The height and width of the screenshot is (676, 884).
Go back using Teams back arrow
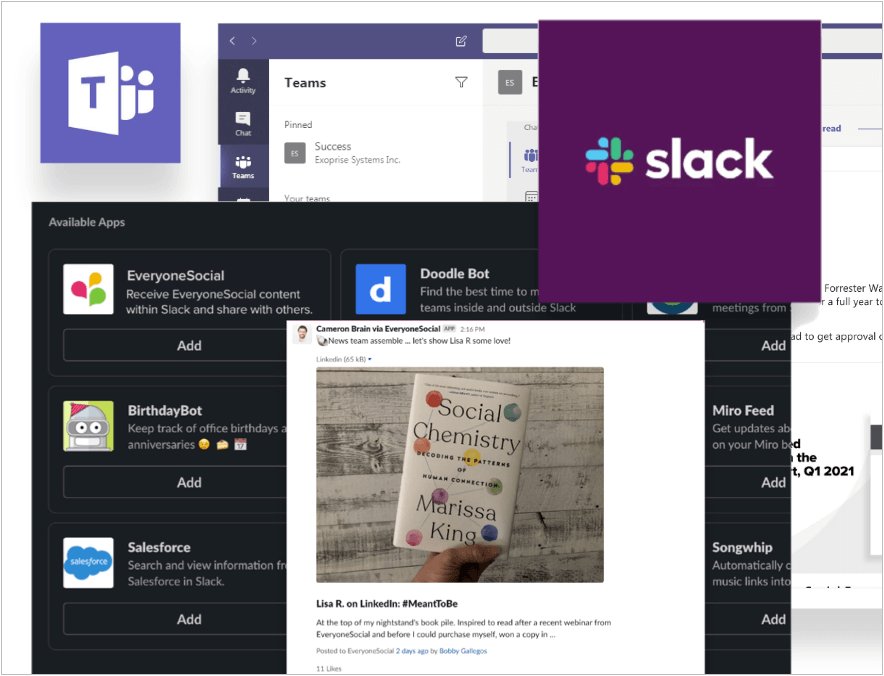tap(232, 41)
